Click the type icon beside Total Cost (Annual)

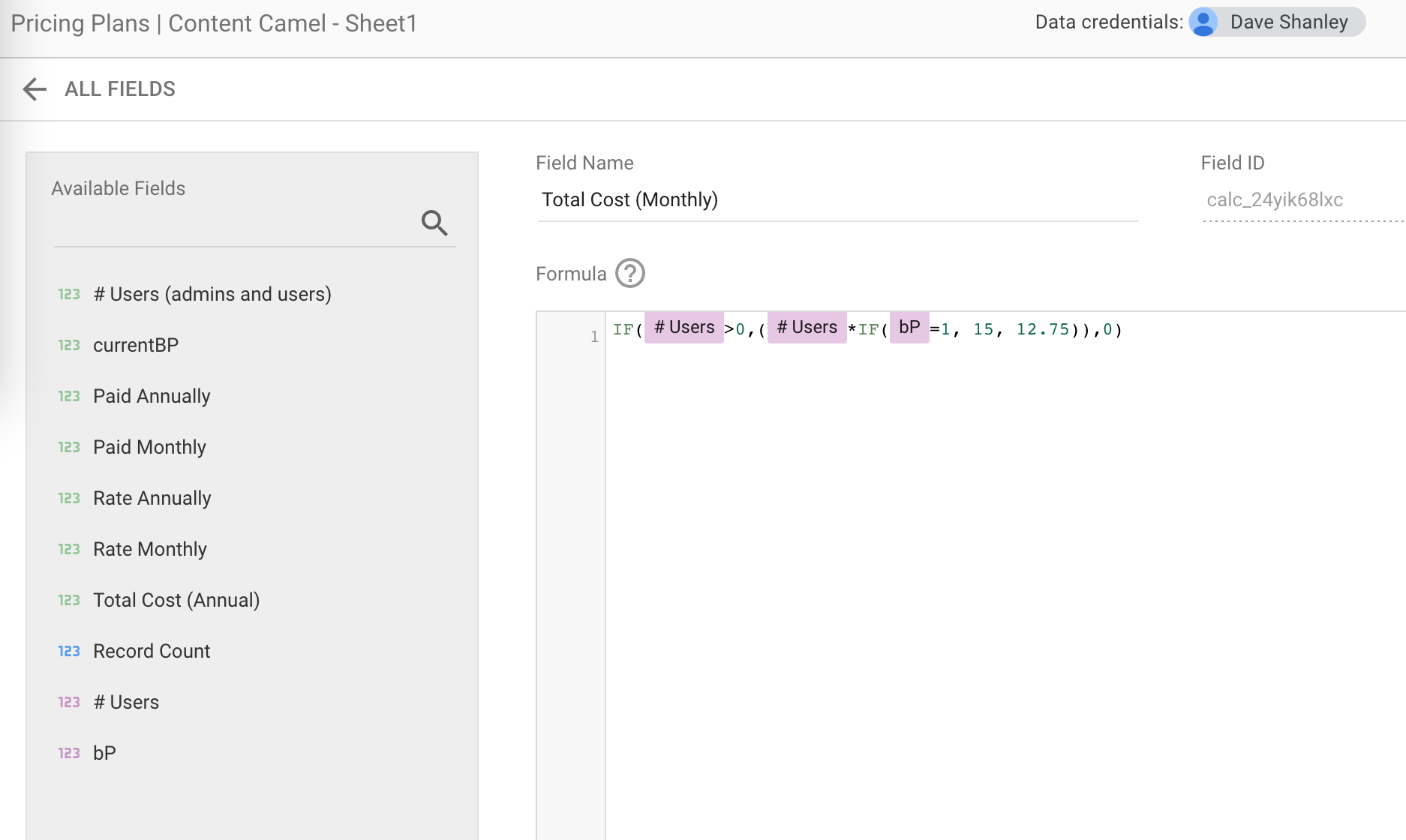click(x=69, y=601)
